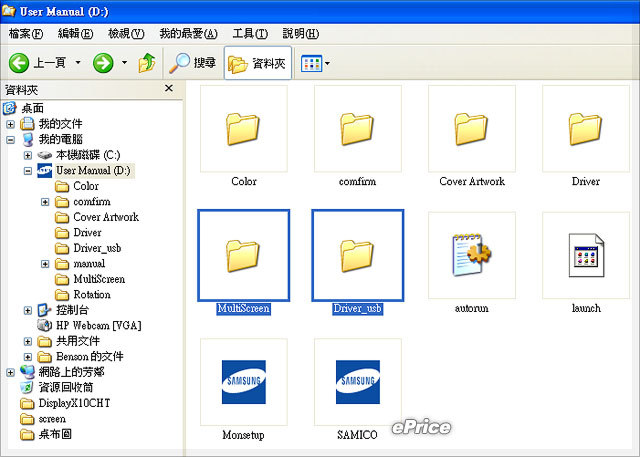Expand 我的文件 tree node

click(x=11, y=124)
